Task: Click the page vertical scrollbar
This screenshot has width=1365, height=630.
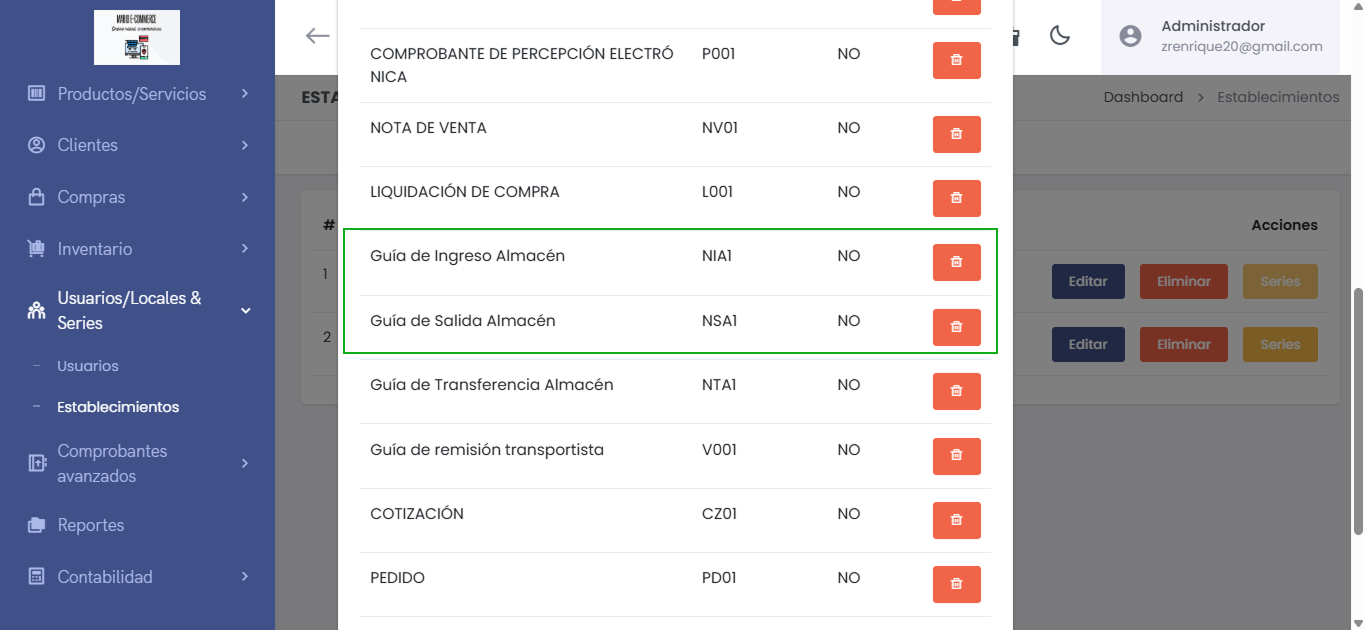Action: pos(1357,410)
